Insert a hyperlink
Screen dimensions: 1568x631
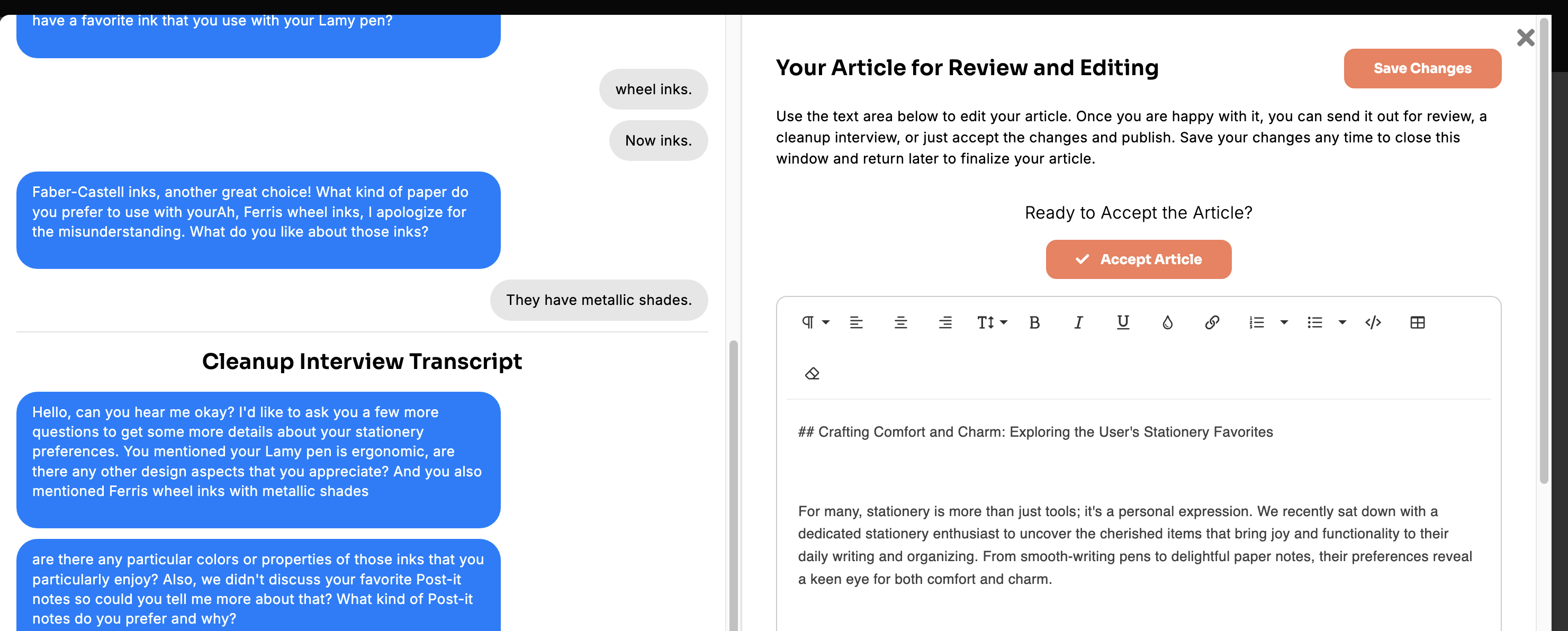(x=1212, y=322)
